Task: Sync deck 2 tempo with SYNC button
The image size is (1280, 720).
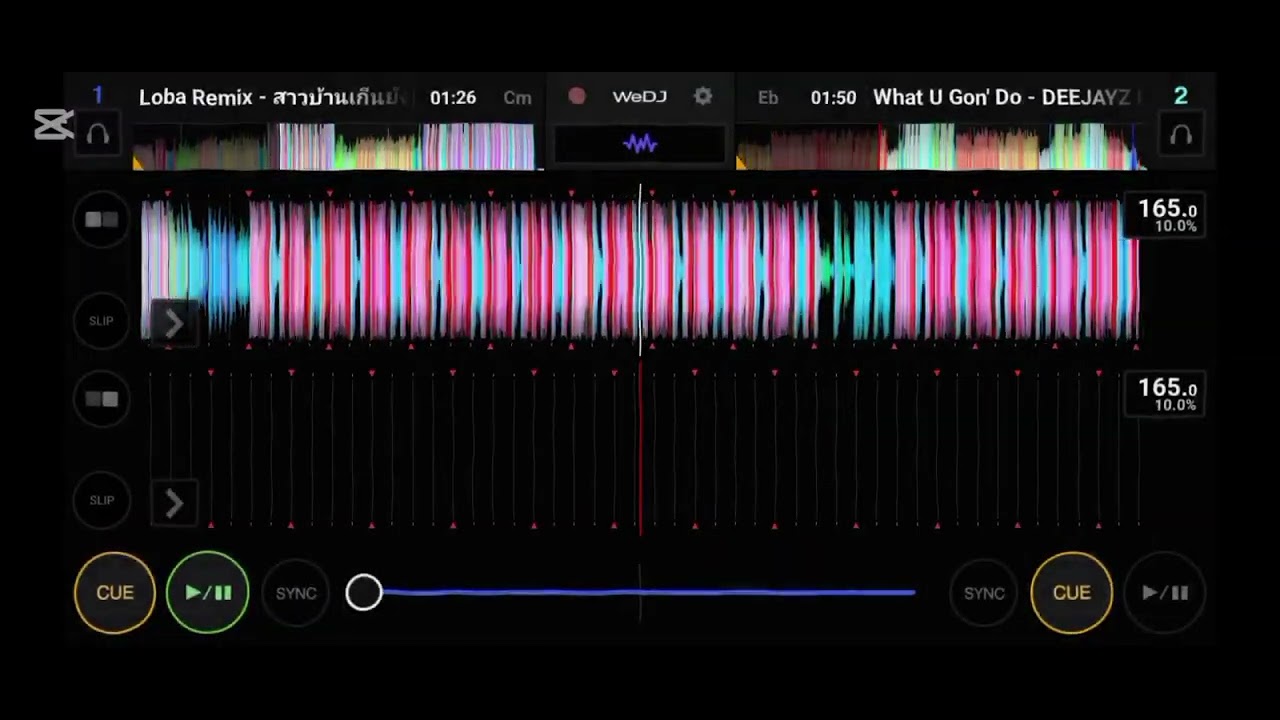Action: point(984,593)
